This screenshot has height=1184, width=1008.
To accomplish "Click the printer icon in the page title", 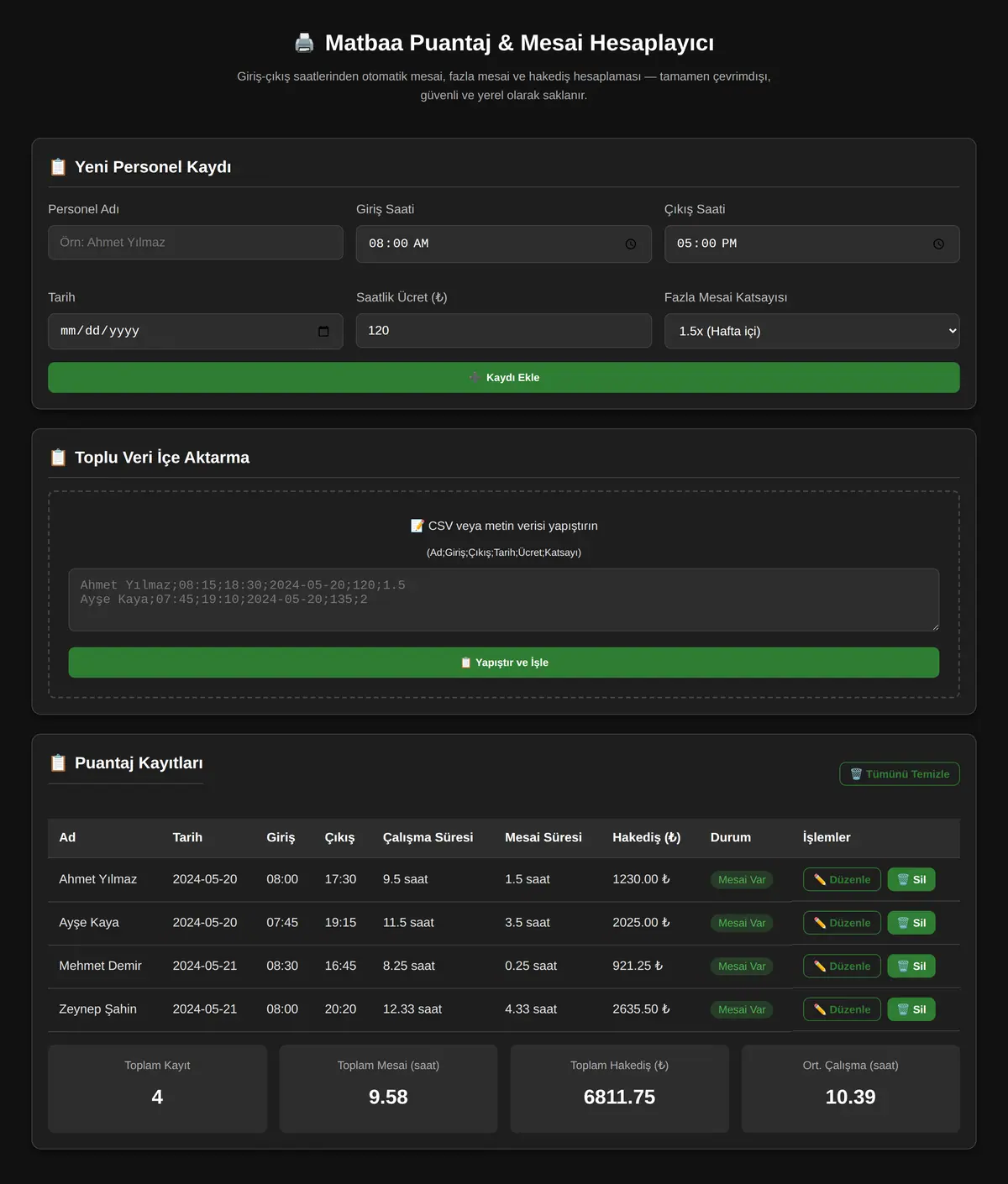I will pyautogui.click(x=304, y=43).
